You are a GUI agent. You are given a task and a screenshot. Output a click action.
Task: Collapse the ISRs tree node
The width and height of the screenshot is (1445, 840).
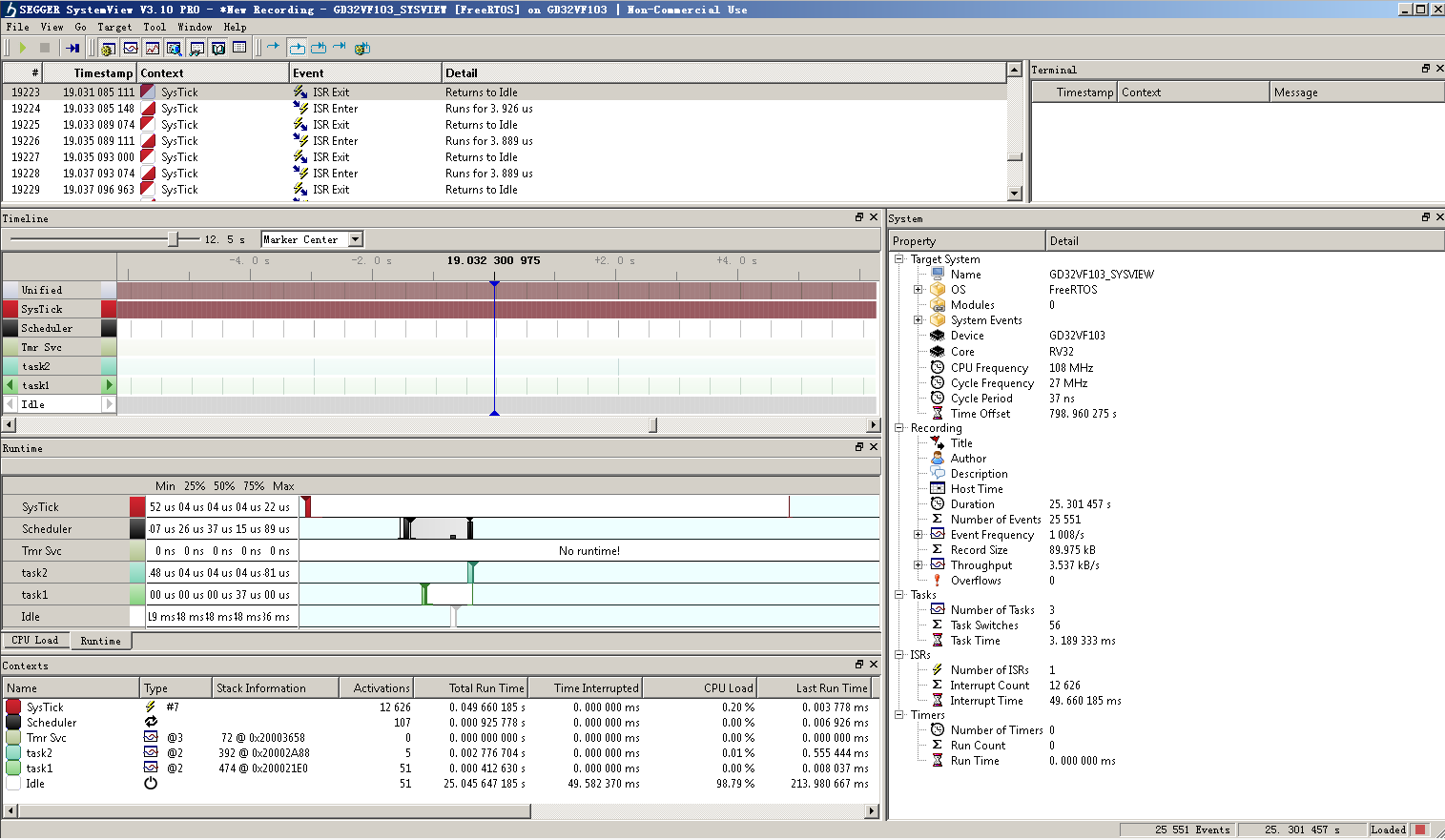(x=898, y=655)
